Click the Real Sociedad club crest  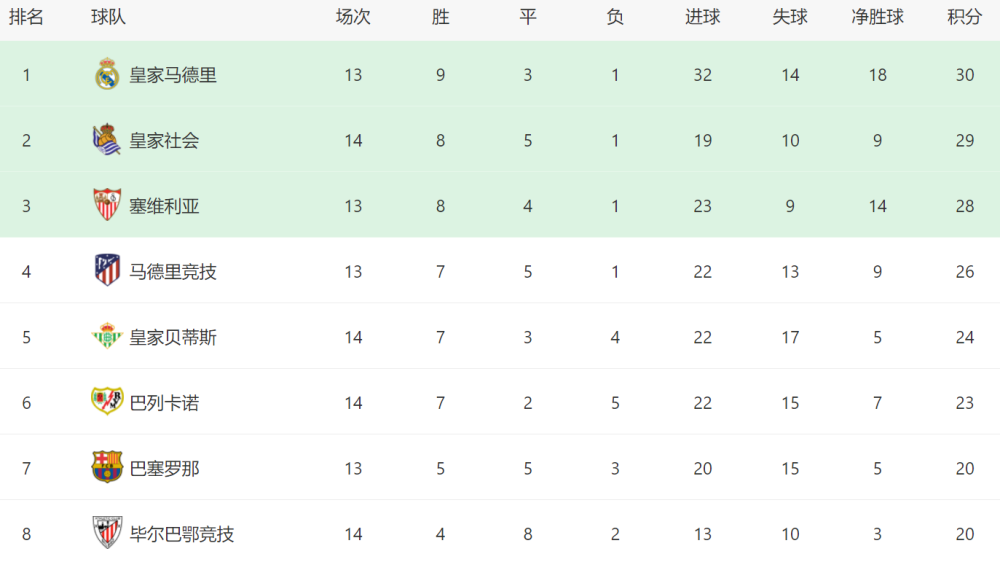[x=107, y=140]
